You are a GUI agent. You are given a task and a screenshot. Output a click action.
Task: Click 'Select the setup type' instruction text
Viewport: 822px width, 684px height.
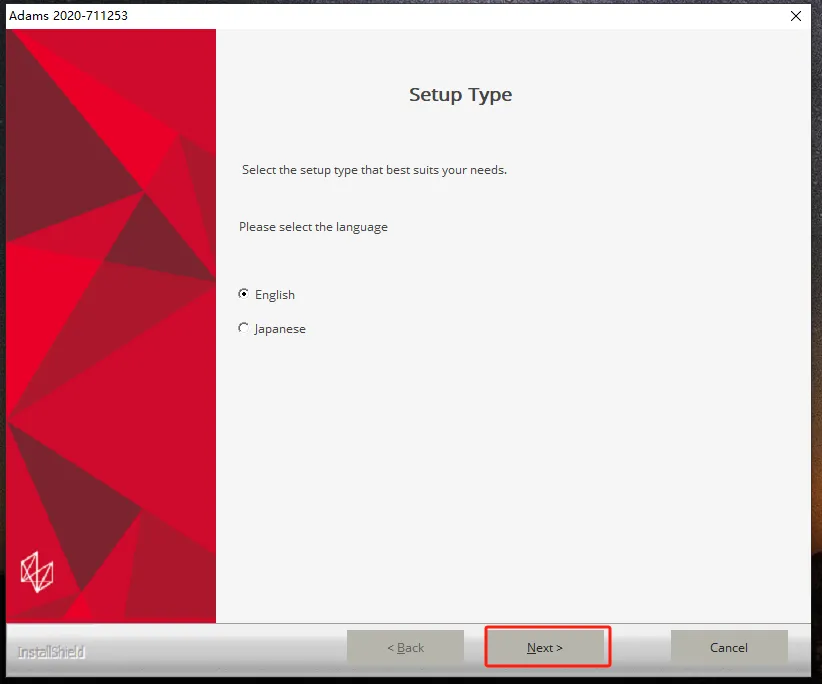(x=374, y=170)
